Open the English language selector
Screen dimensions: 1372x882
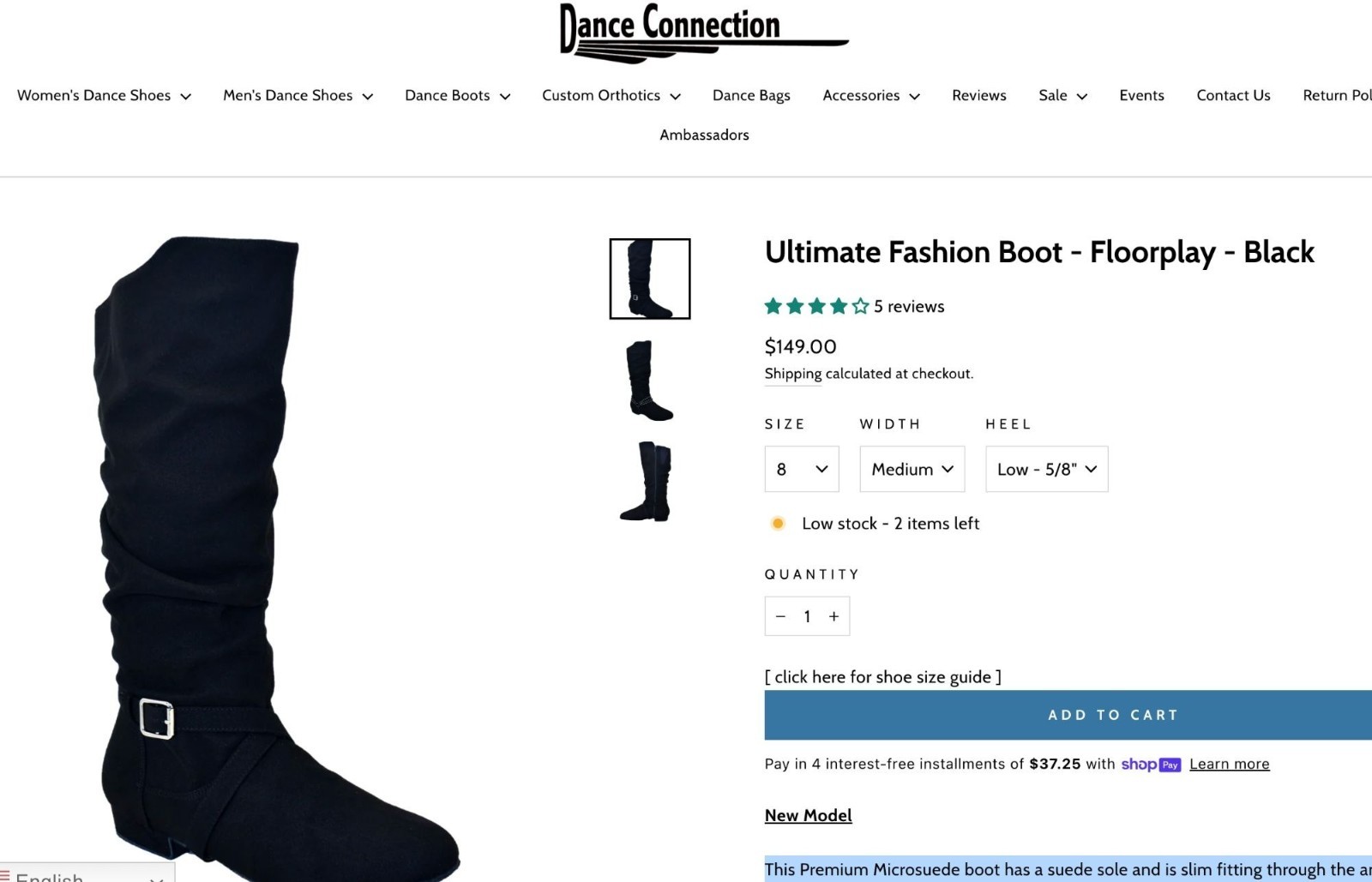86,874
